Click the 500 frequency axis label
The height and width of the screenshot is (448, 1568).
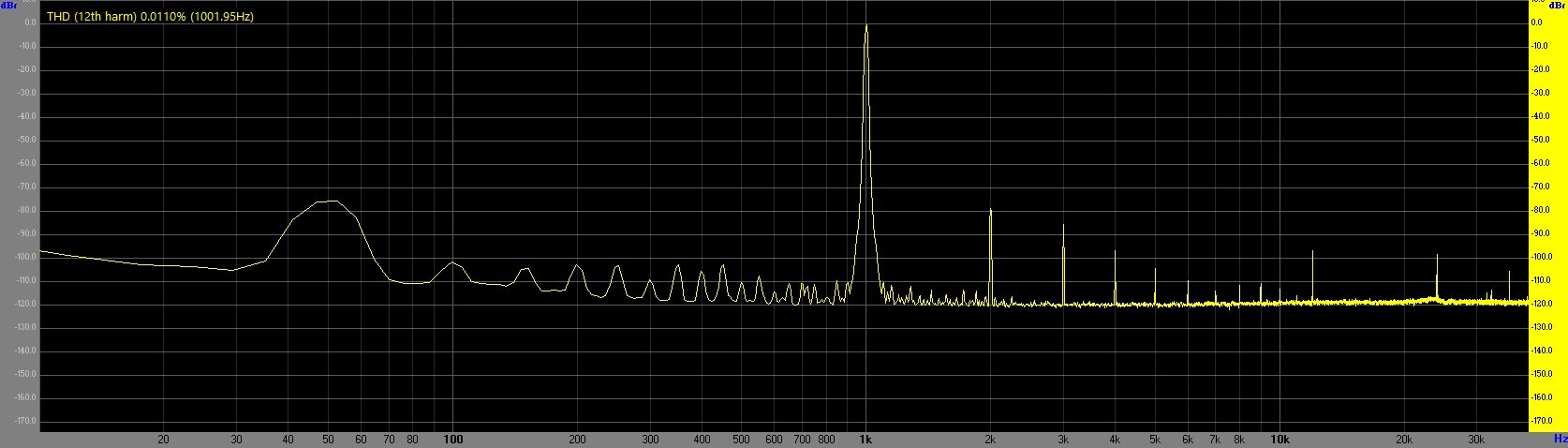tap(742, 439)
